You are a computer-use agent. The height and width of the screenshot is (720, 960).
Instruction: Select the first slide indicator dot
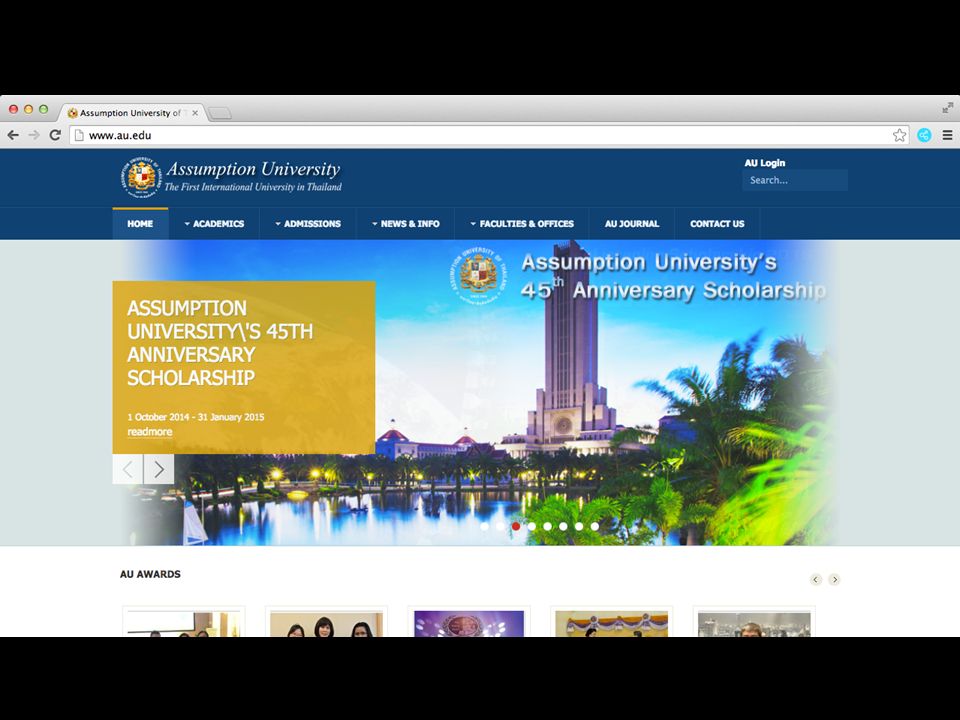[485, 526]
